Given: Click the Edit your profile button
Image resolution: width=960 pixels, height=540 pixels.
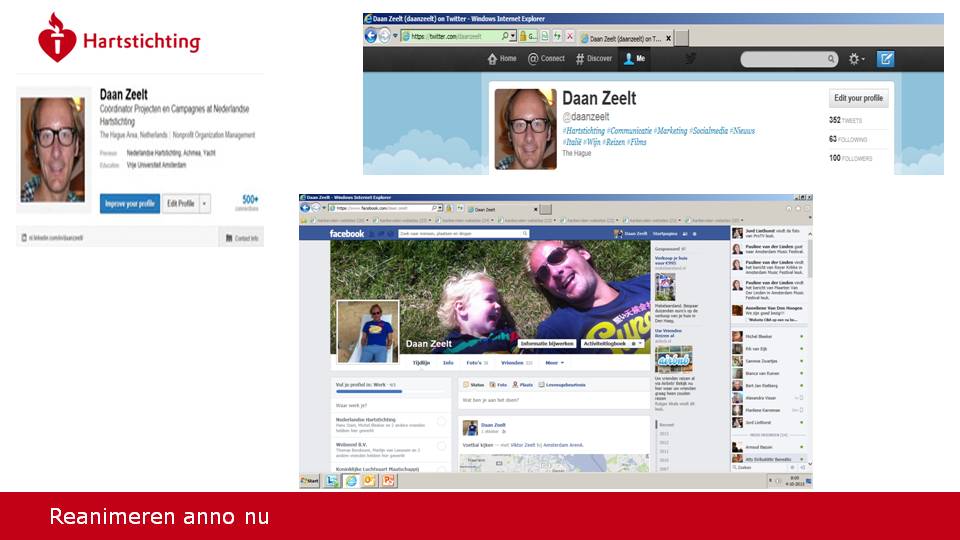Looking at the screenshot, I should pyautogui.click(x=859, y=98).
